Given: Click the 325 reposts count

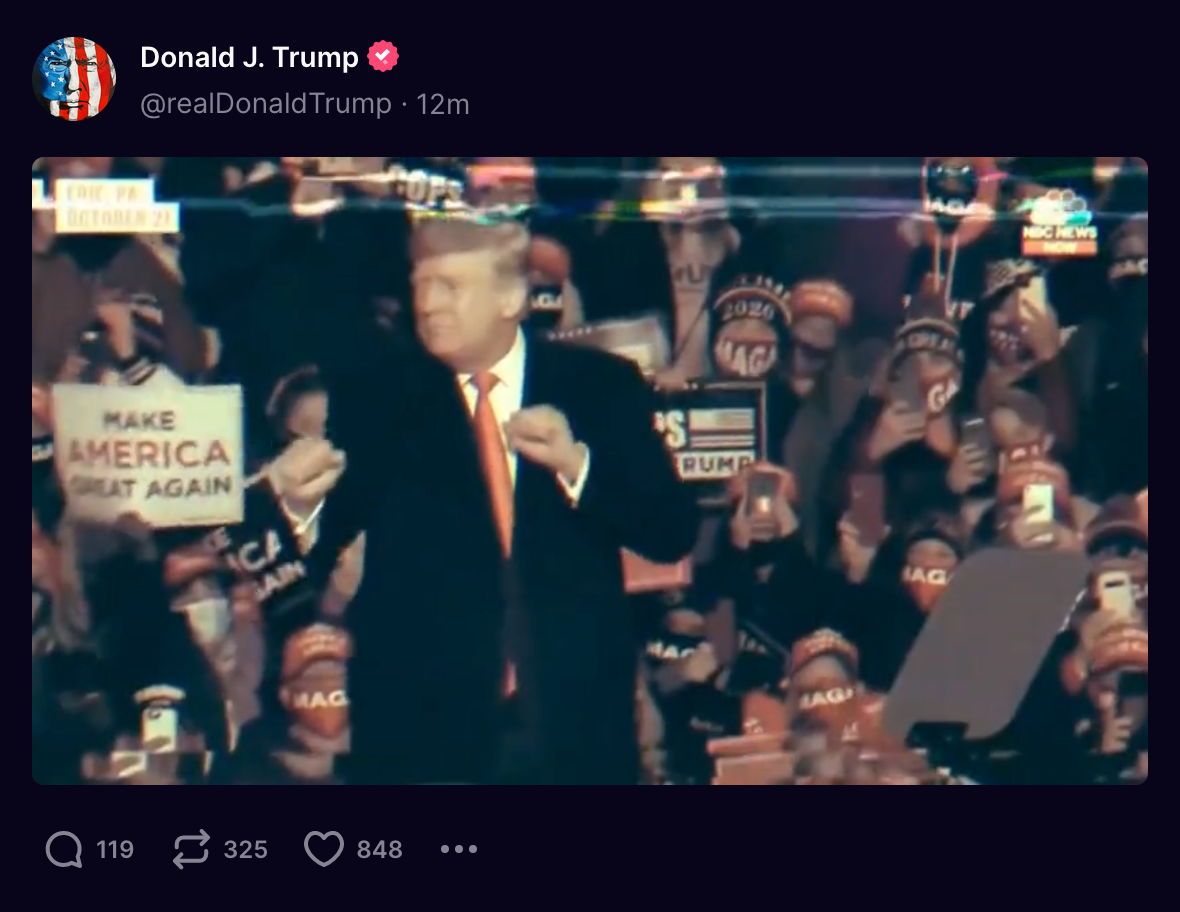Looking at the screenshot, I should click(245, 850).
